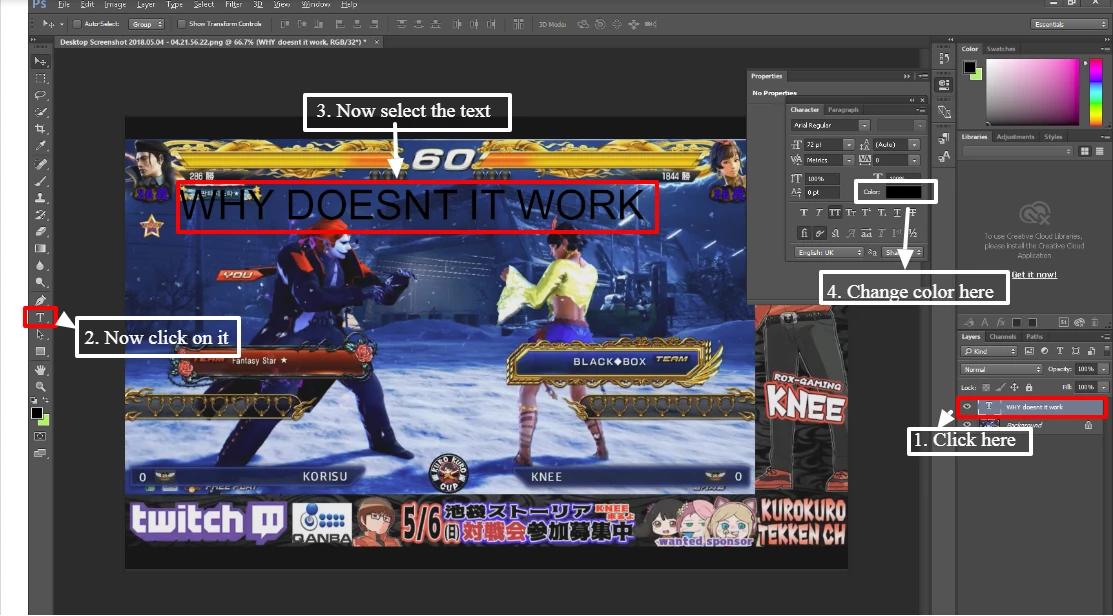
Task: Select the Pen tool
Action: [x=40, y=300]
